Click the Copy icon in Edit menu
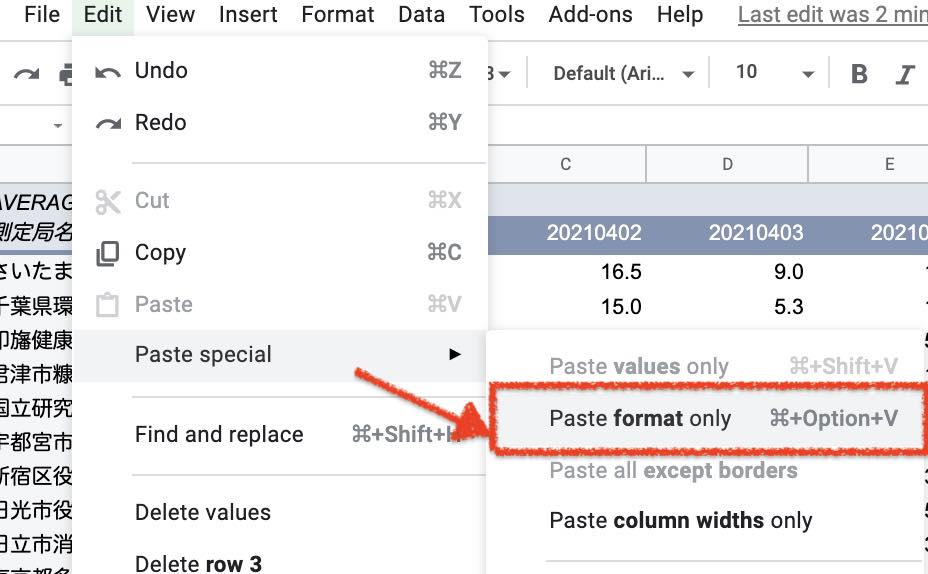928x574 pixels. coord(108,253)
